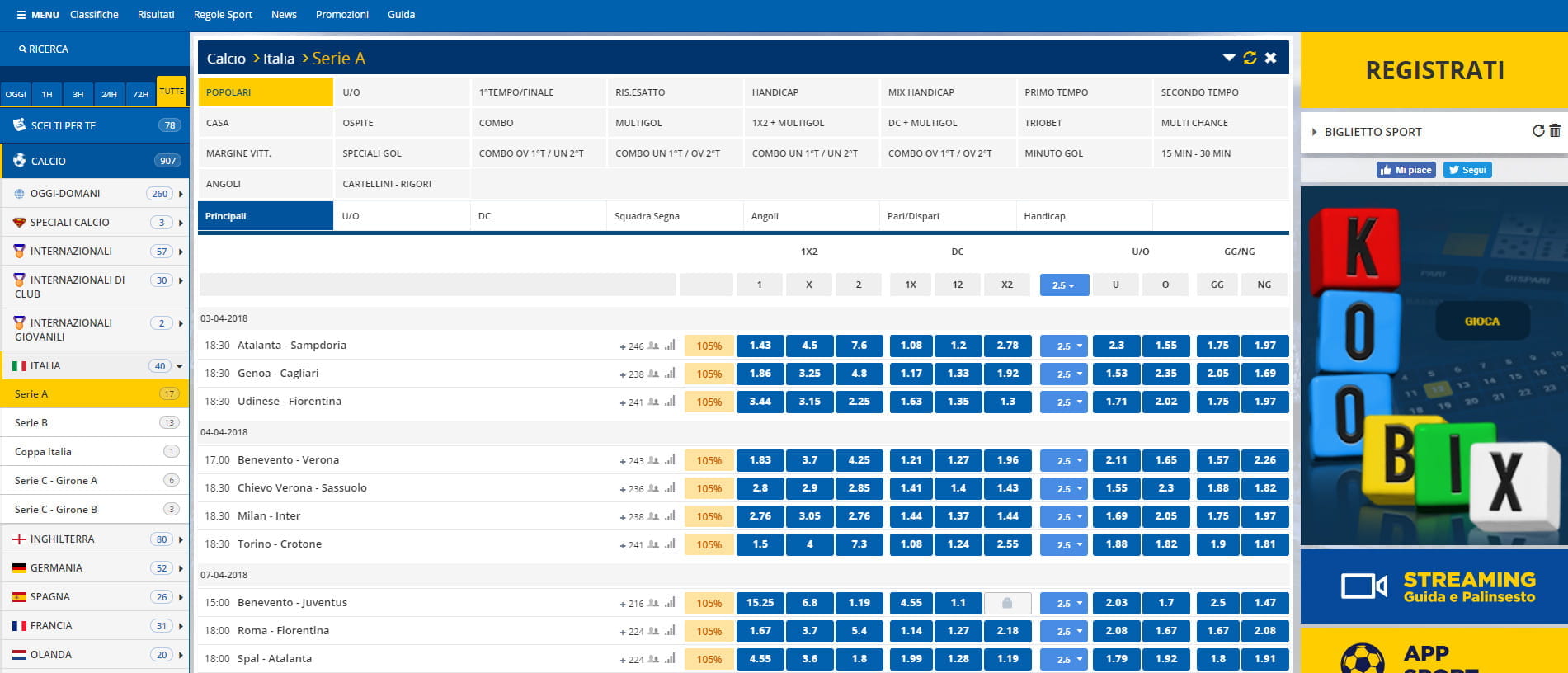Click the reload icon in Biglietto Sport

[x=1538, y=131]
